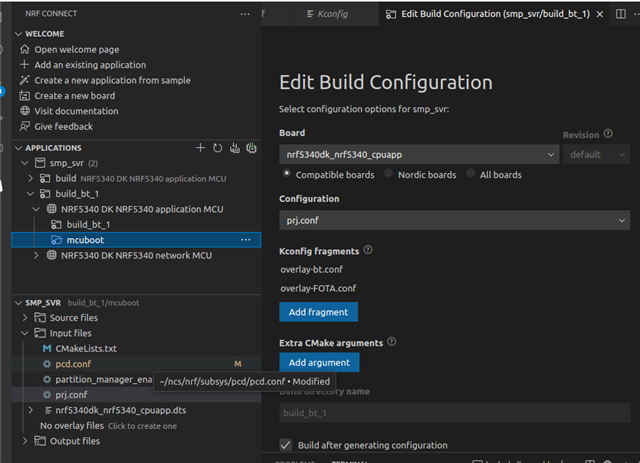Click Add argument button
Image resolution: width=640 pixels, height=463 pixels.
[319, 362]
